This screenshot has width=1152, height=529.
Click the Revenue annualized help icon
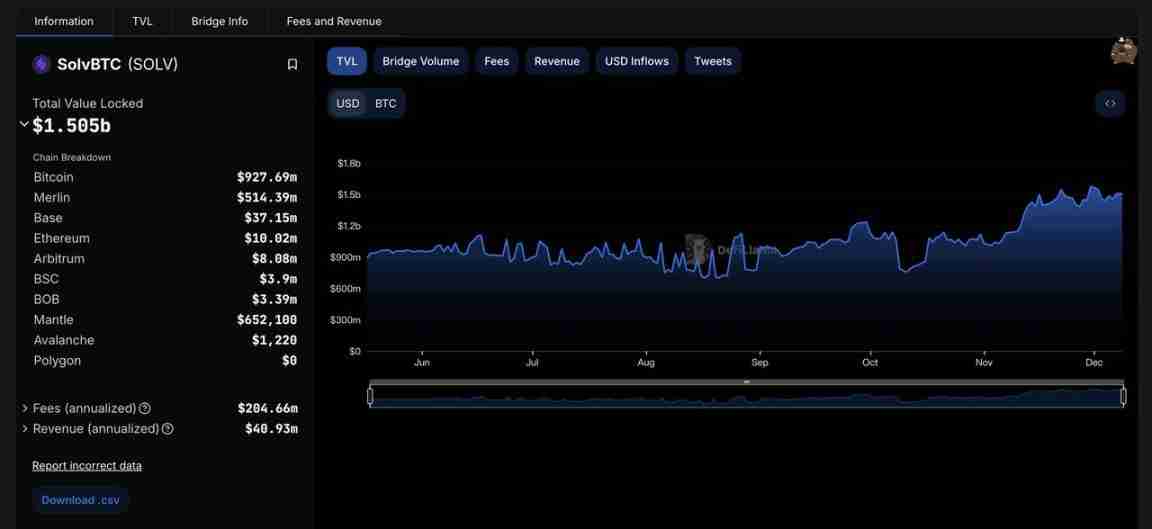(x=167, y=429)
